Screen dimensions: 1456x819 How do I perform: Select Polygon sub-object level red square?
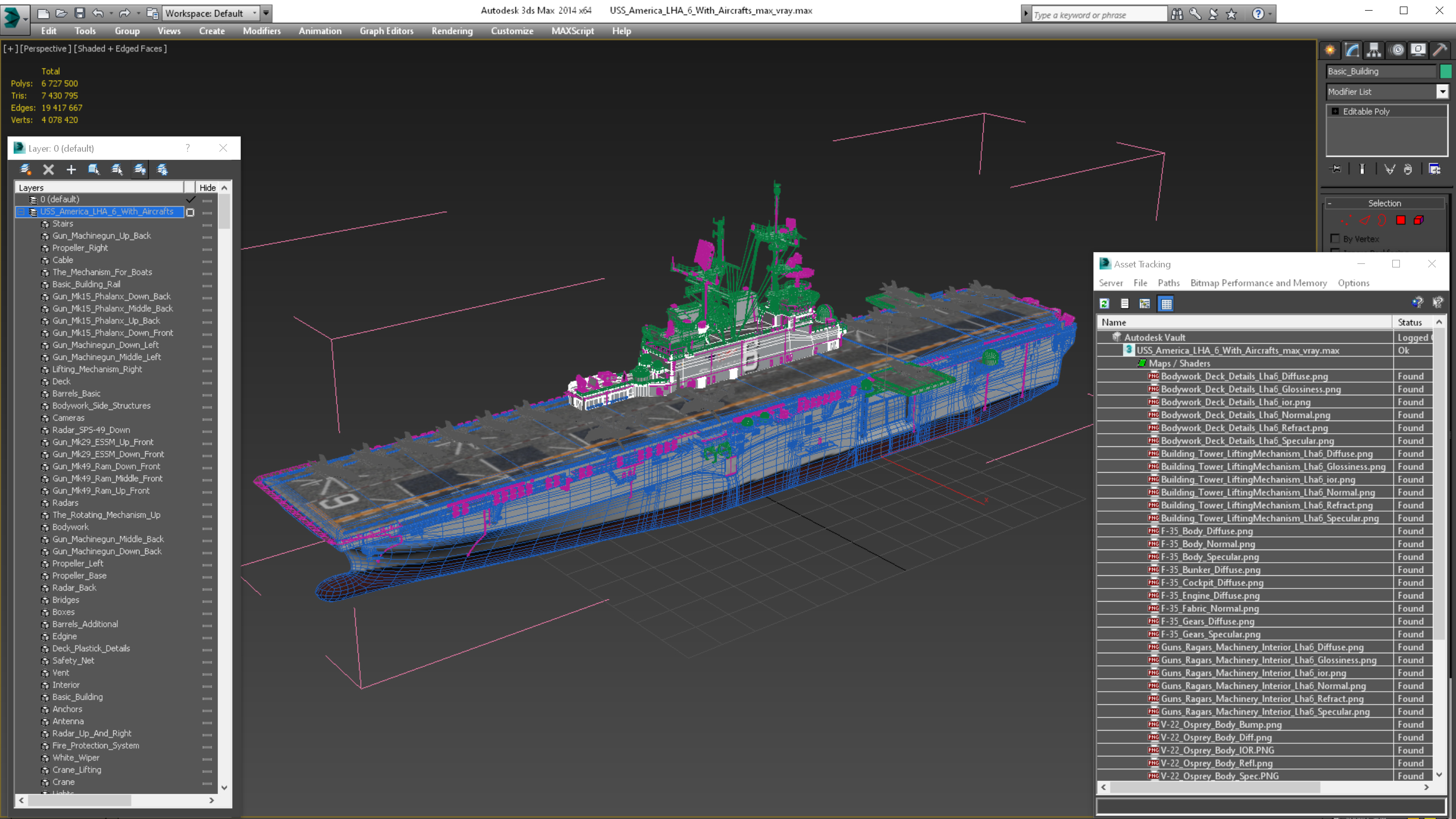[x=1400, y=220]
